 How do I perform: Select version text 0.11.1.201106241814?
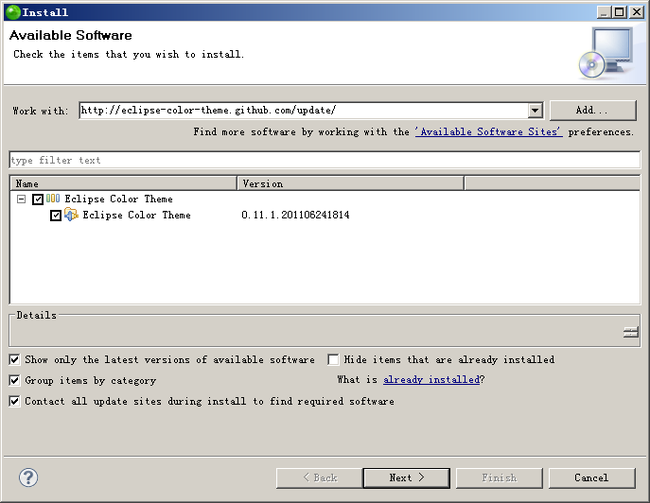[295, 215]
